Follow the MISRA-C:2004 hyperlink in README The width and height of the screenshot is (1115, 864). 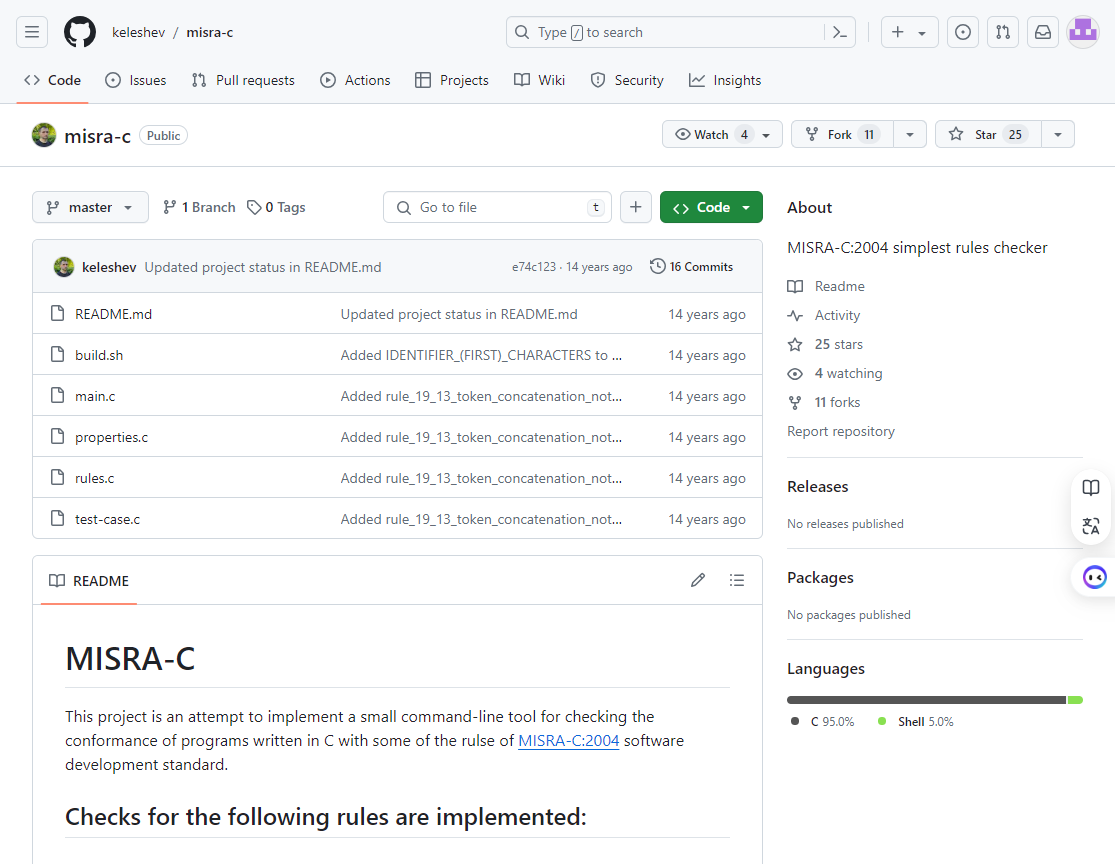(x=569, y=741)
